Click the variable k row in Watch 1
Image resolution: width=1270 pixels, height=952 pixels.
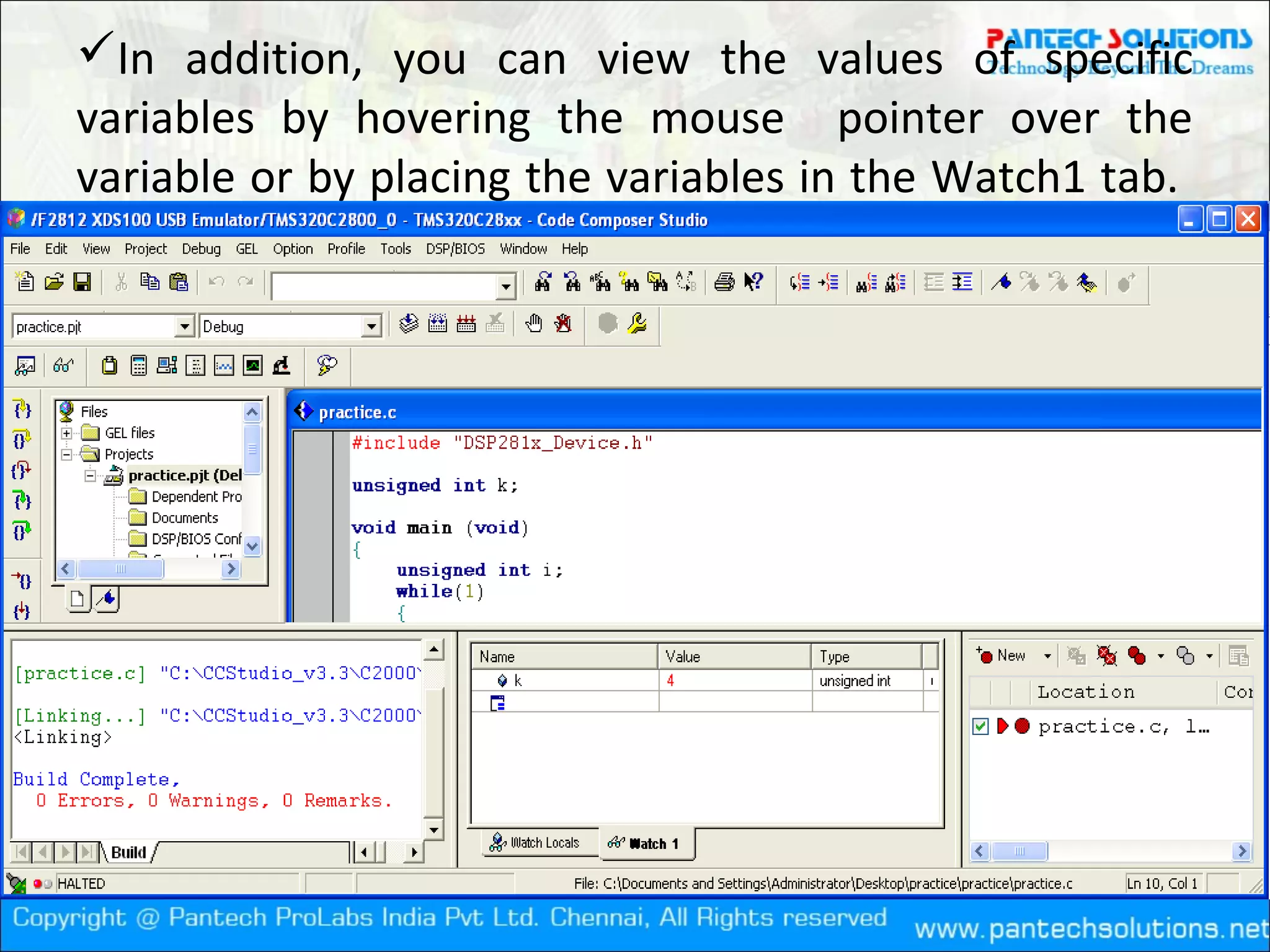pyautogui.click(x=704, y=681)
